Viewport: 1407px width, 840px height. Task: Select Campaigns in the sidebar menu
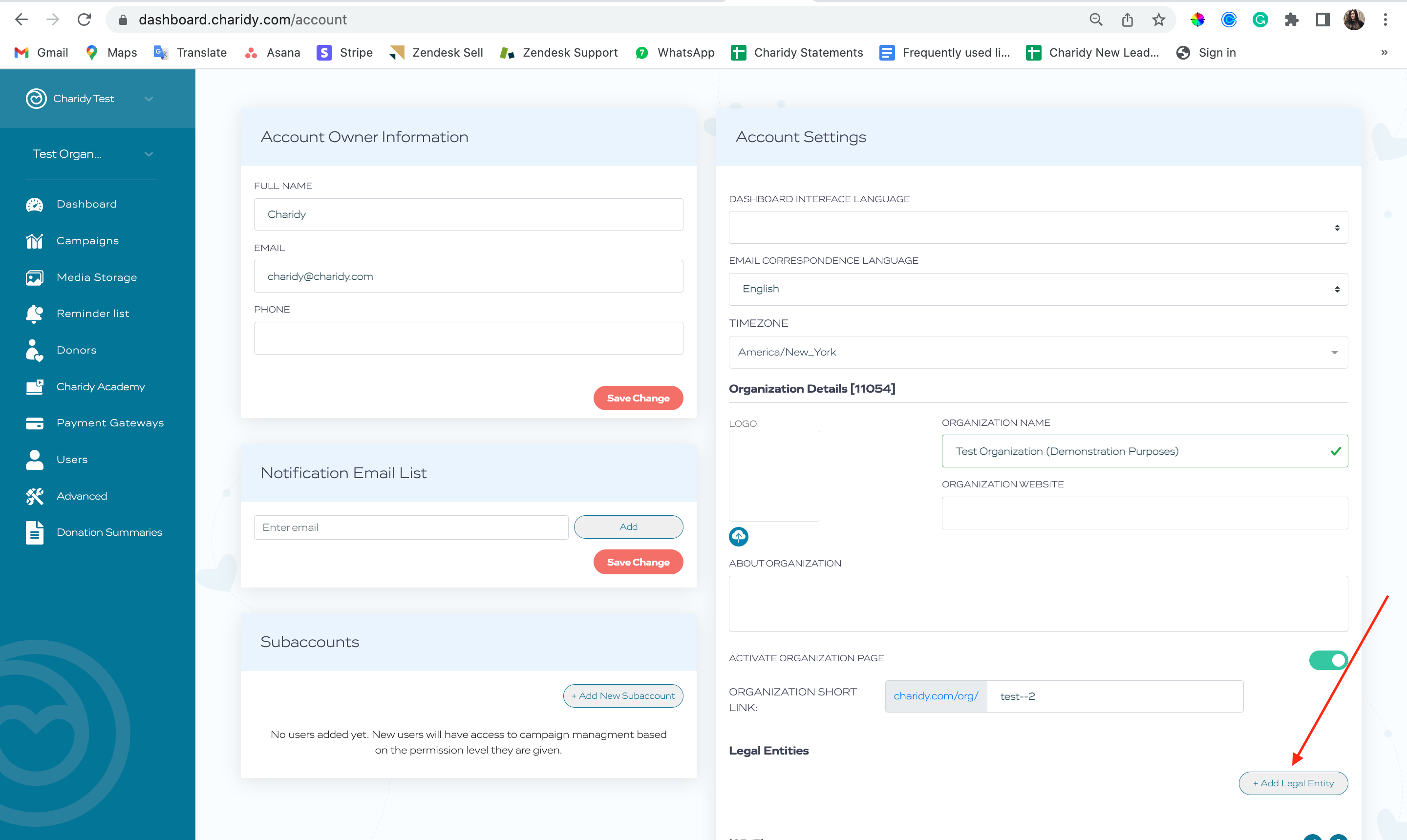pos(88,241)
